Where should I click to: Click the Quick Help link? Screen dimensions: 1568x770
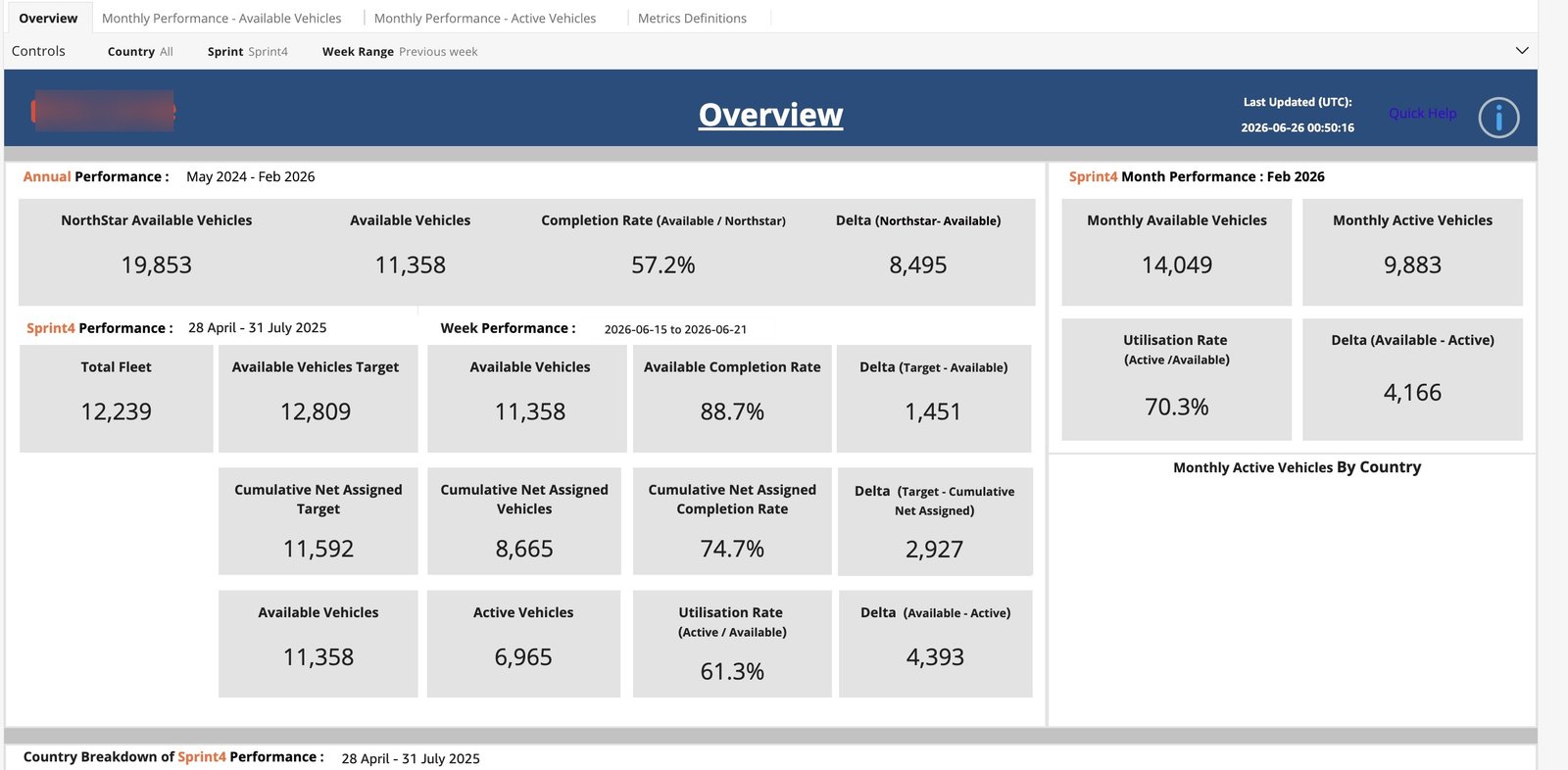pyautogui.click(x=1422, y=113)
